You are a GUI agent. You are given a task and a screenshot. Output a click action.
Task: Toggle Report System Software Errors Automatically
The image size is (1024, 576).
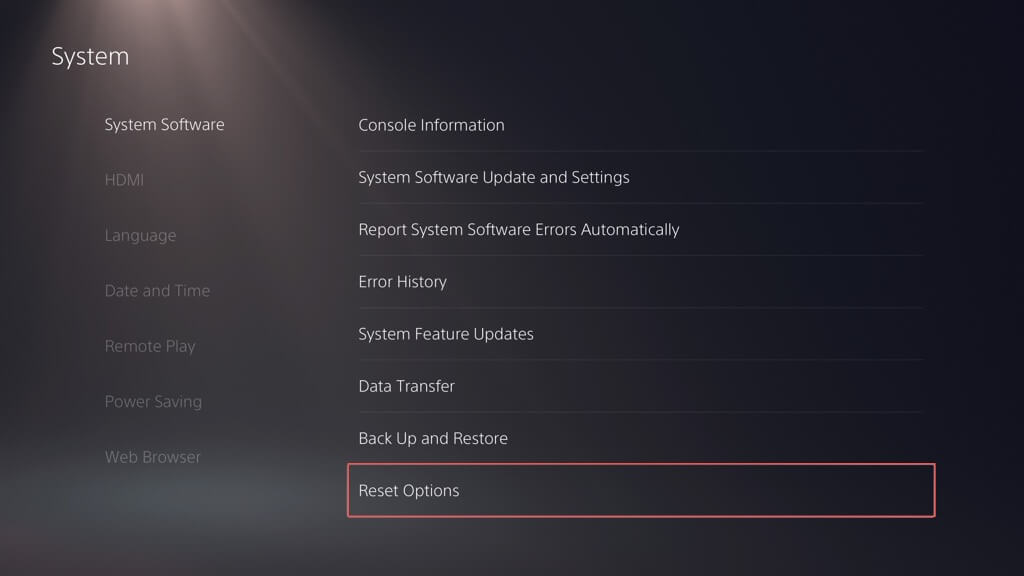coord(518,229)
